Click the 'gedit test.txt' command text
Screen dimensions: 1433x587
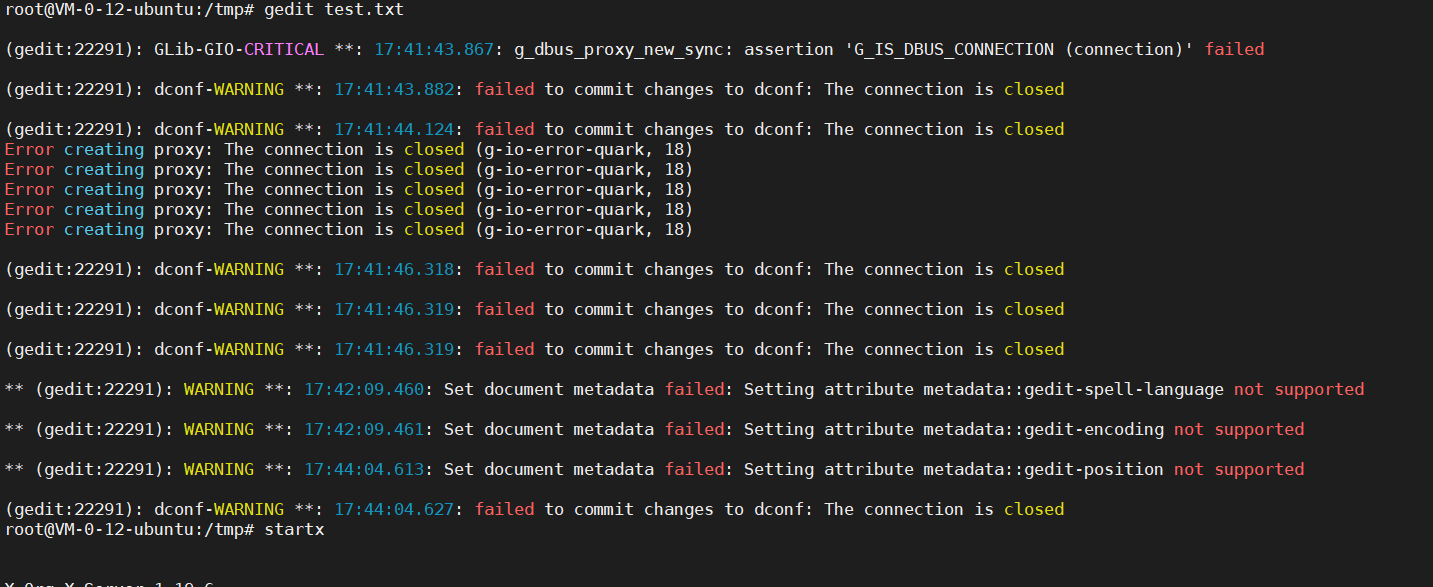[x=335, y=9]
